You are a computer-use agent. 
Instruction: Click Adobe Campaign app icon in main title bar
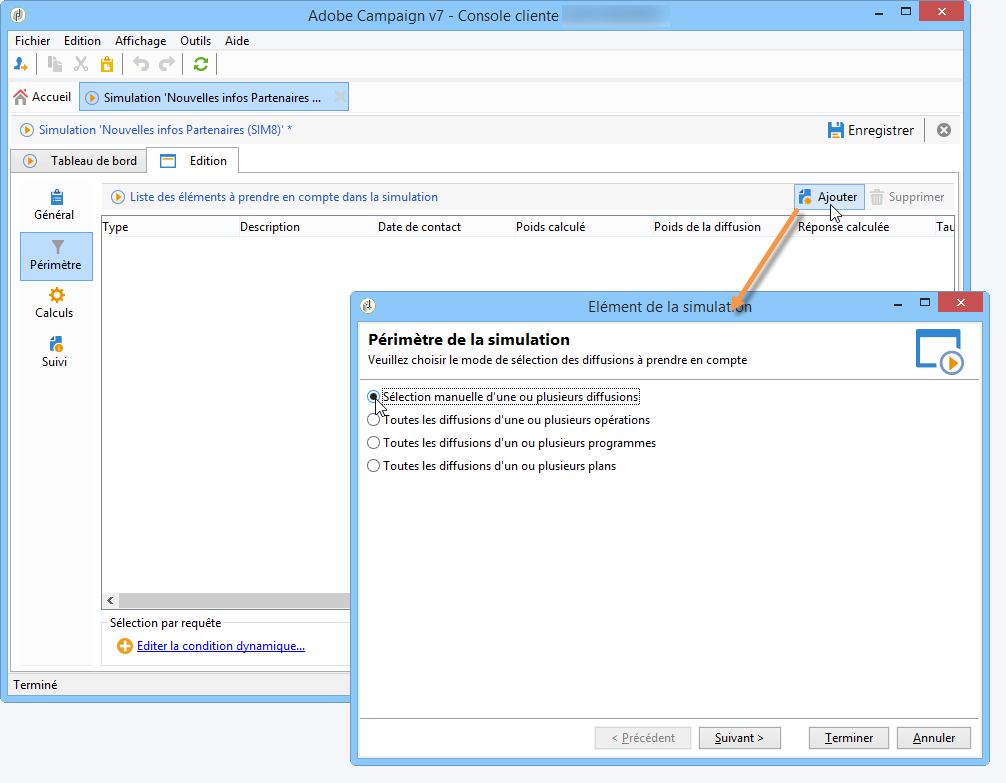(18, 15)
